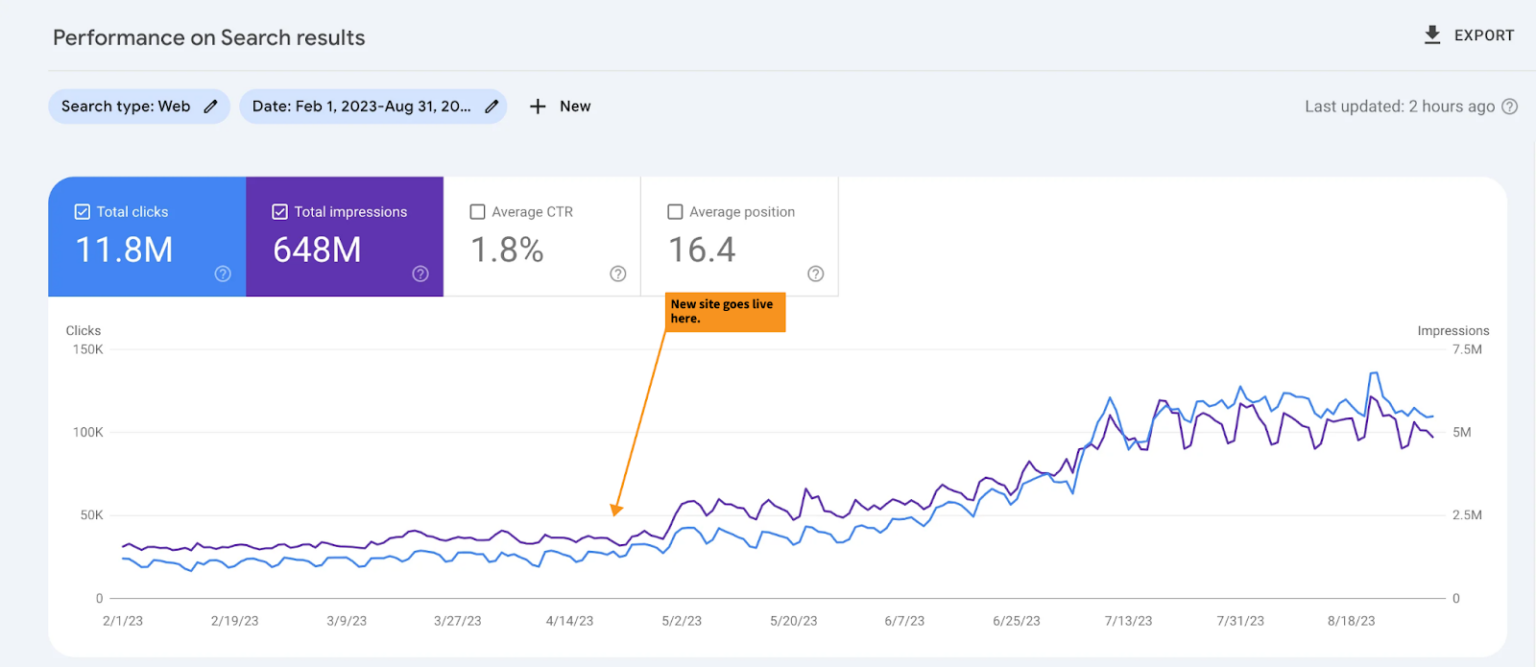Image resolution: width=1536 pixels, height=667 pixels.
Task: Click the New filter button
Action: pyautogui.click(x=559, y=106)
